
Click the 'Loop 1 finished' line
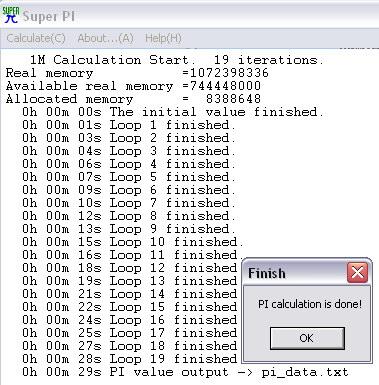point(129,125)
